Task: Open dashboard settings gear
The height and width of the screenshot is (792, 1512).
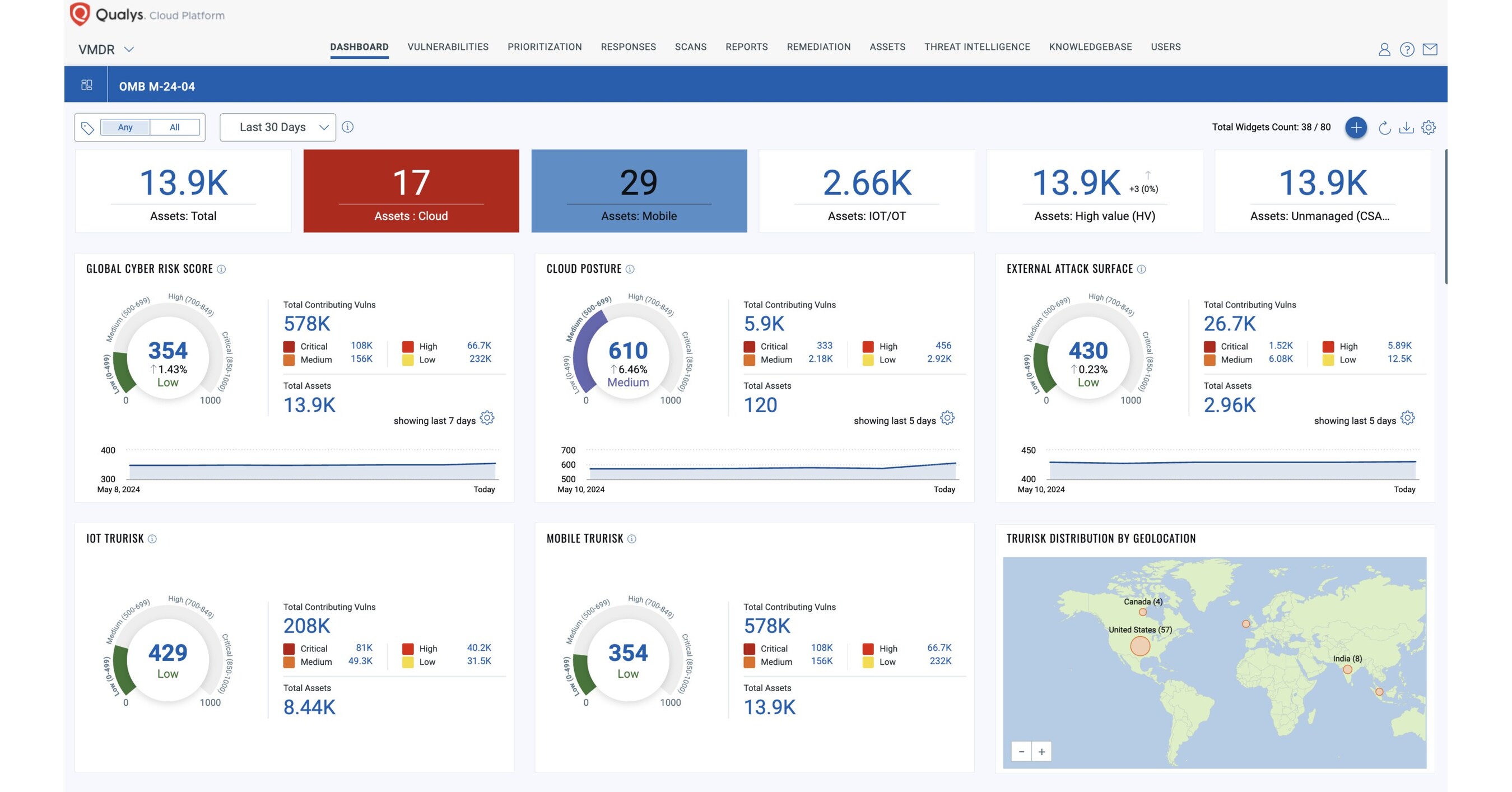Action: (x=1429, y=127)
